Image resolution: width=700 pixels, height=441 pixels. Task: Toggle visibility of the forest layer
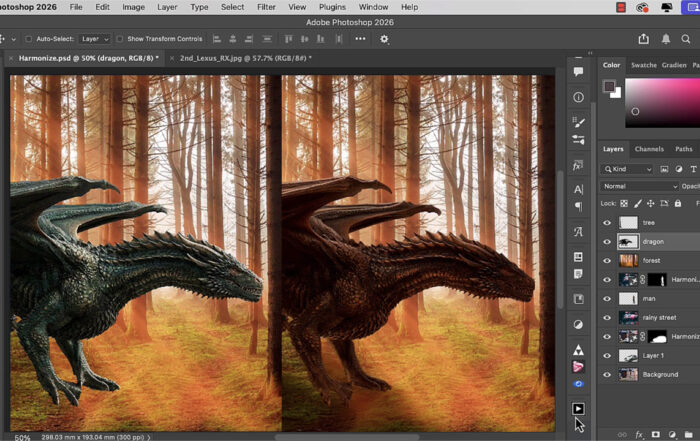coord(606,260)
